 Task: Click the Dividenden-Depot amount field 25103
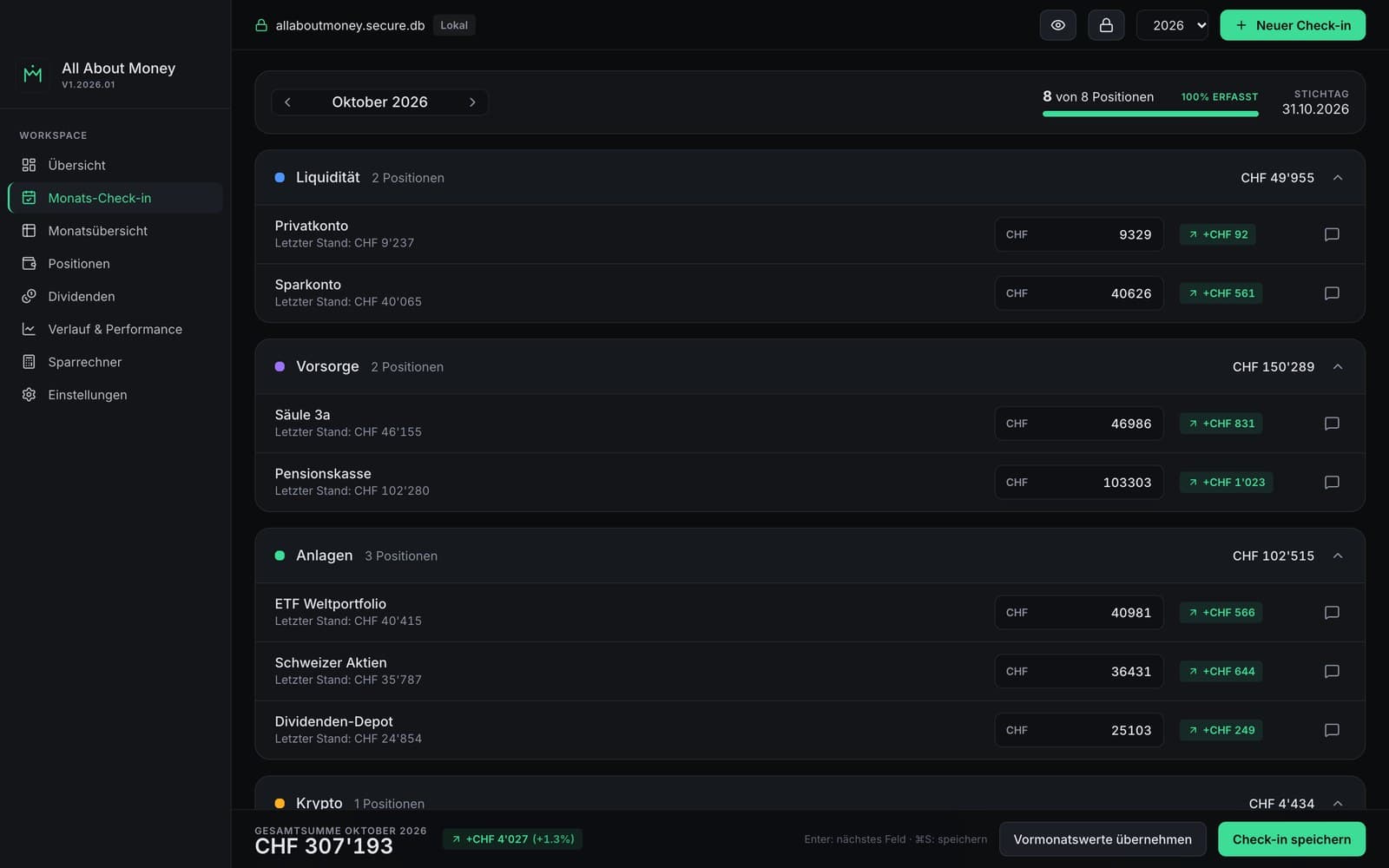point(1079,731)
